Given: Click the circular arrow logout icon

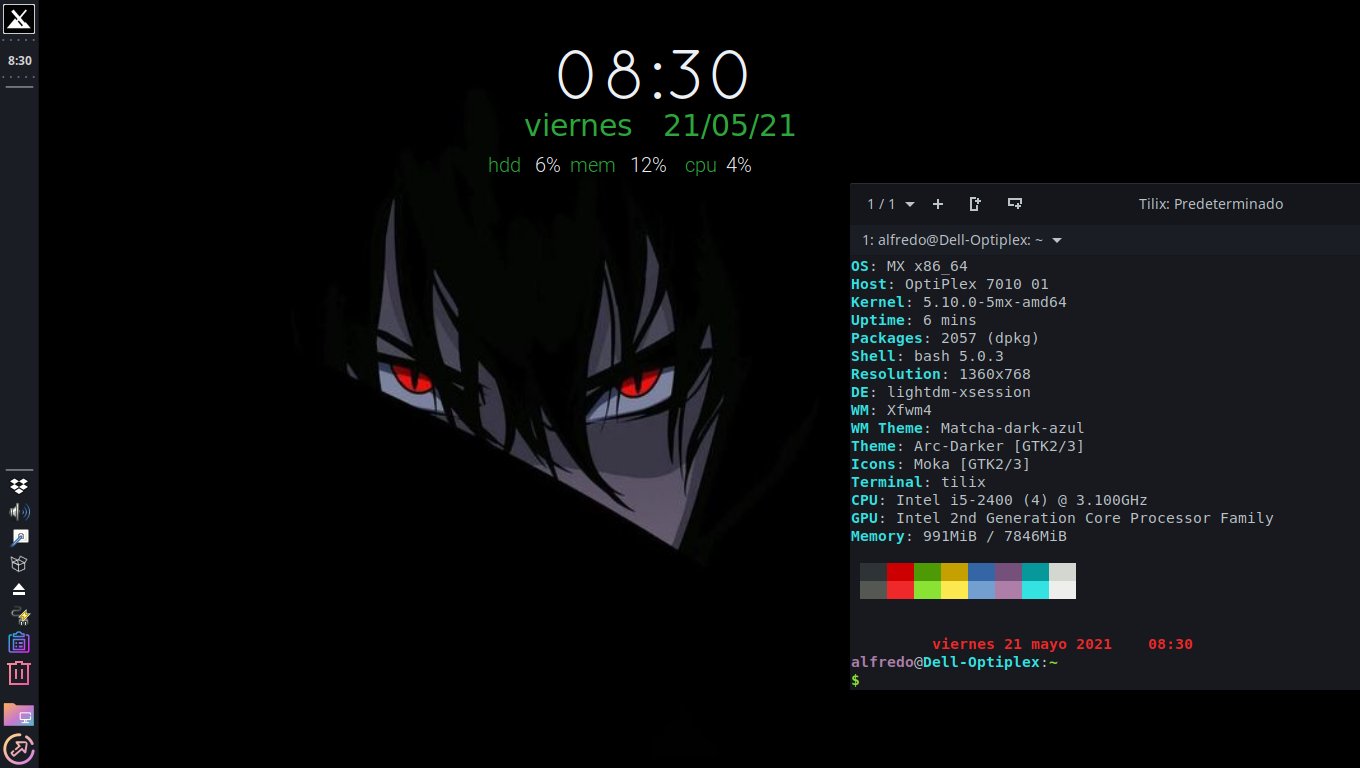Looking at the screenshot, I should pos(19,748).
